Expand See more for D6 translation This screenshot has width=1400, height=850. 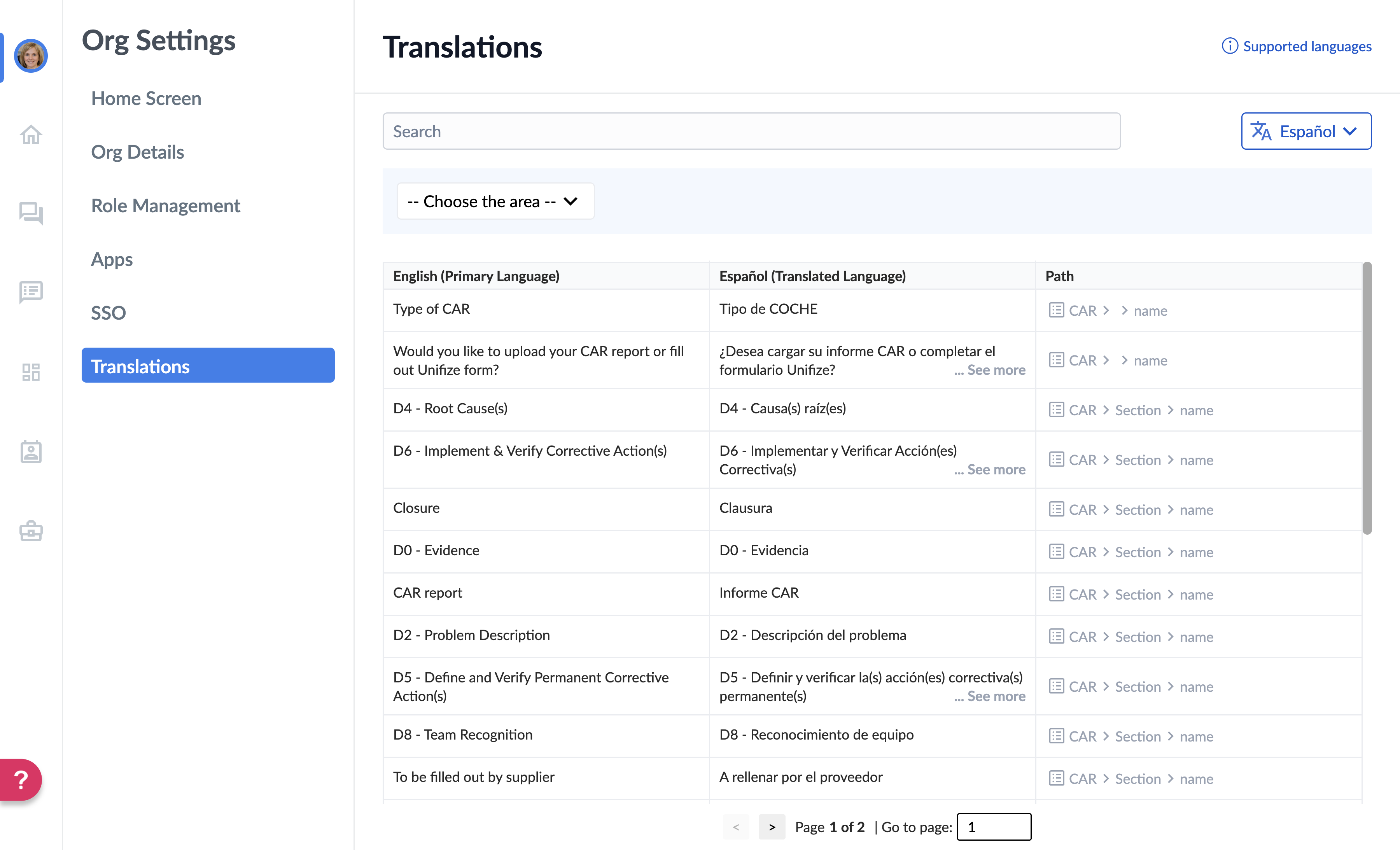coord(990,469)
